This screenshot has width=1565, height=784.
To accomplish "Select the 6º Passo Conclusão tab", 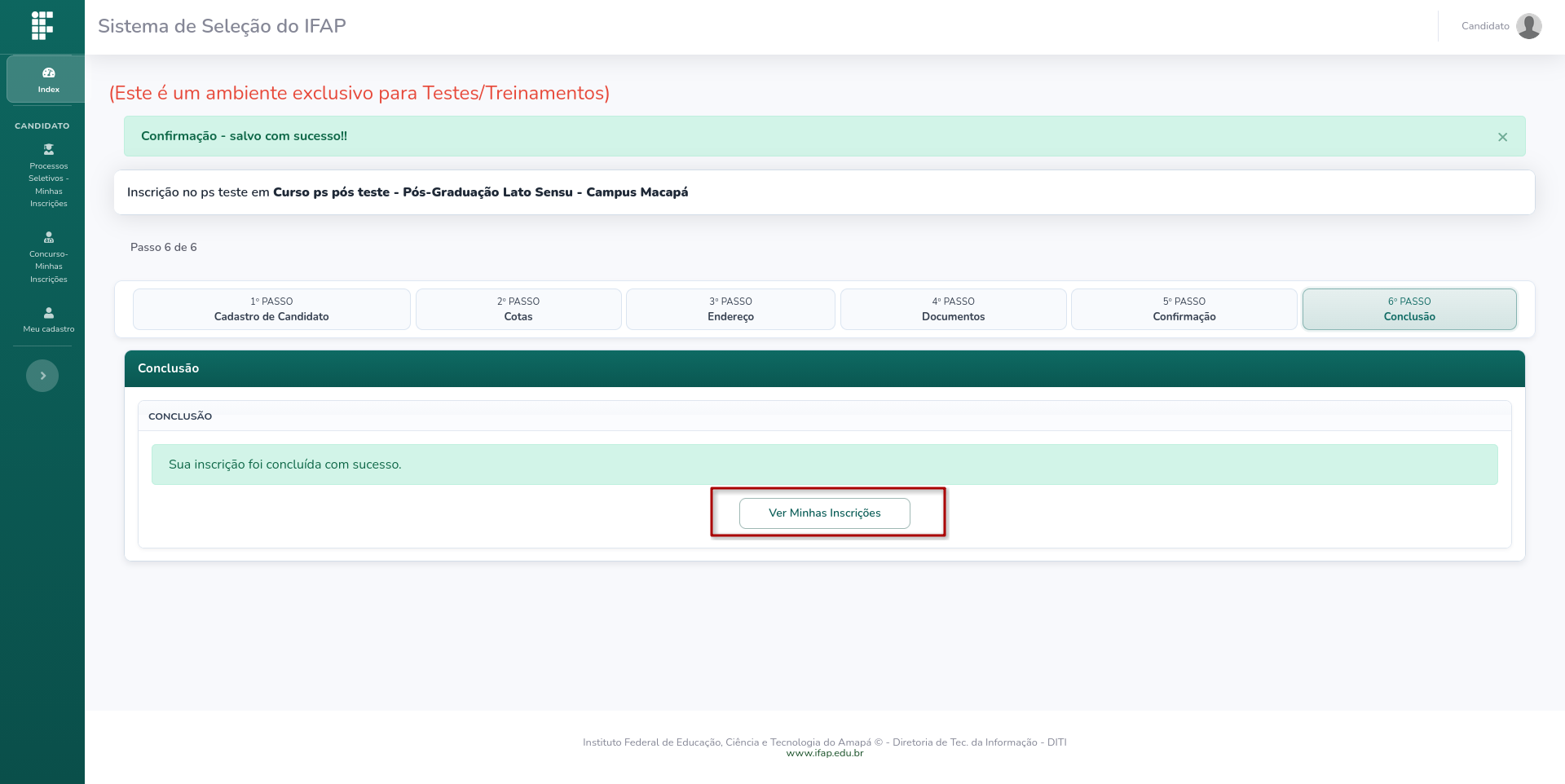I will point(1409,309).
